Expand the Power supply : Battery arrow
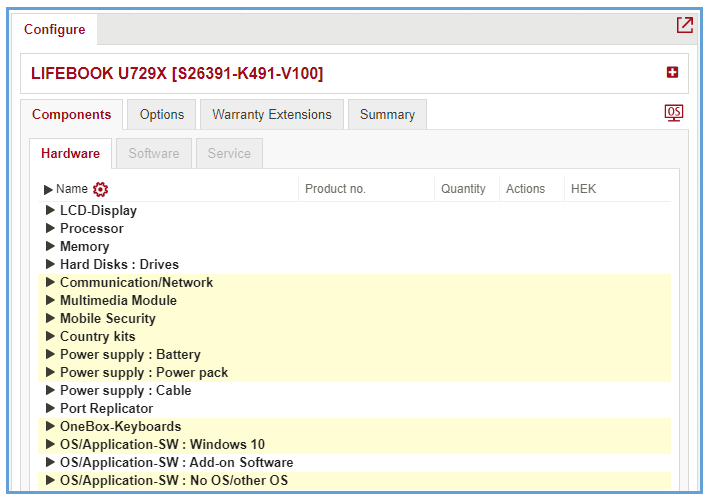Screen dimensions: 708x498 (50, 354)
